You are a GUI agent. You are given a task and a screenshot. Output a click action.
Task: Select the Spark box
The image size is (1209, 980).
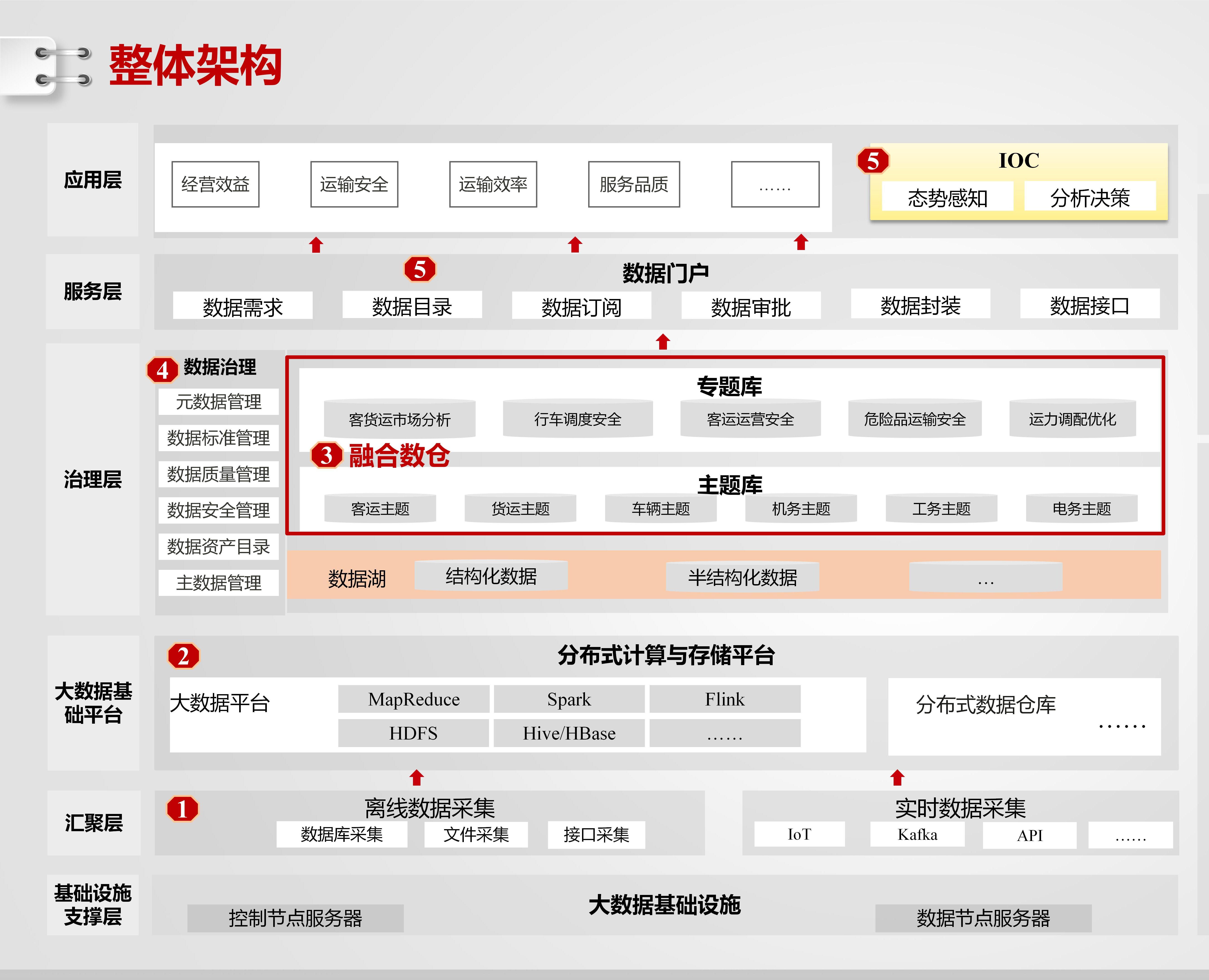pos(569,699)
